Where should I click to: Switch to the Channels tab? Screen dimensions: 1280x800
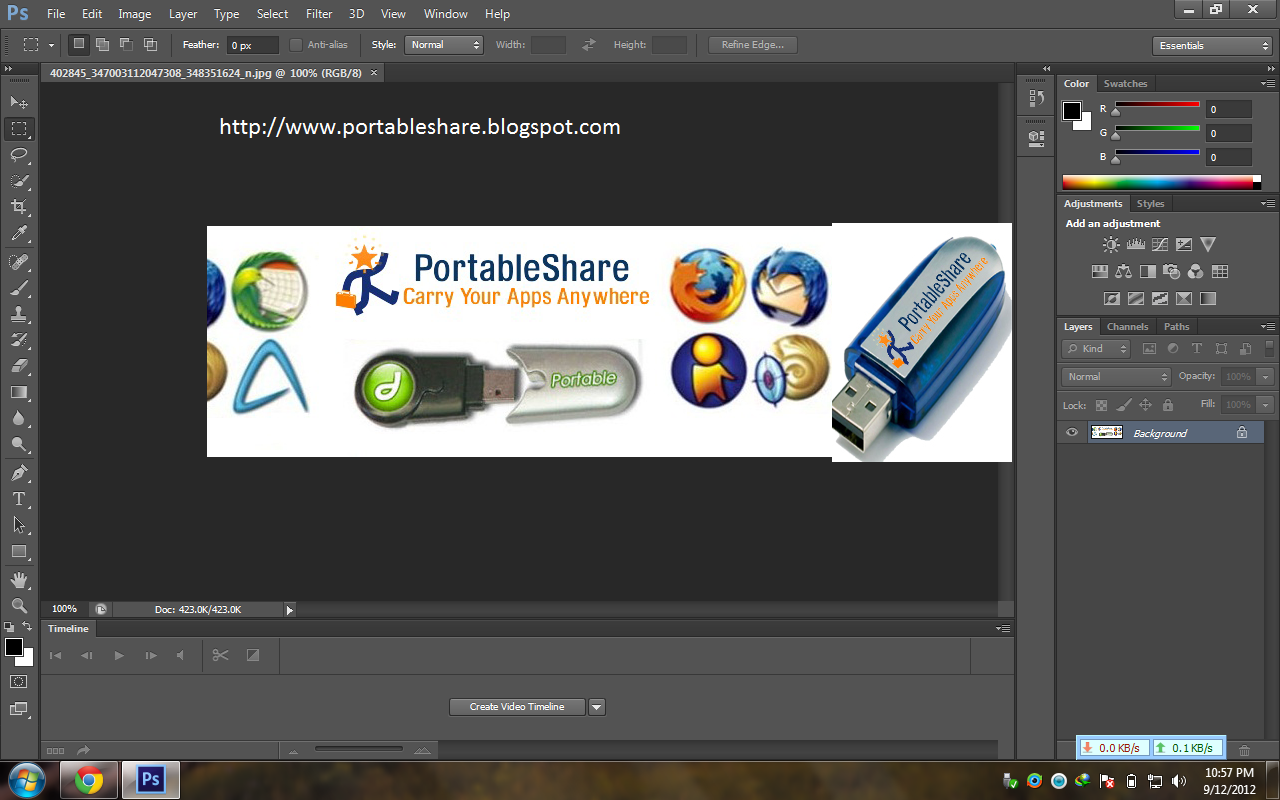tap(1127, 327)
